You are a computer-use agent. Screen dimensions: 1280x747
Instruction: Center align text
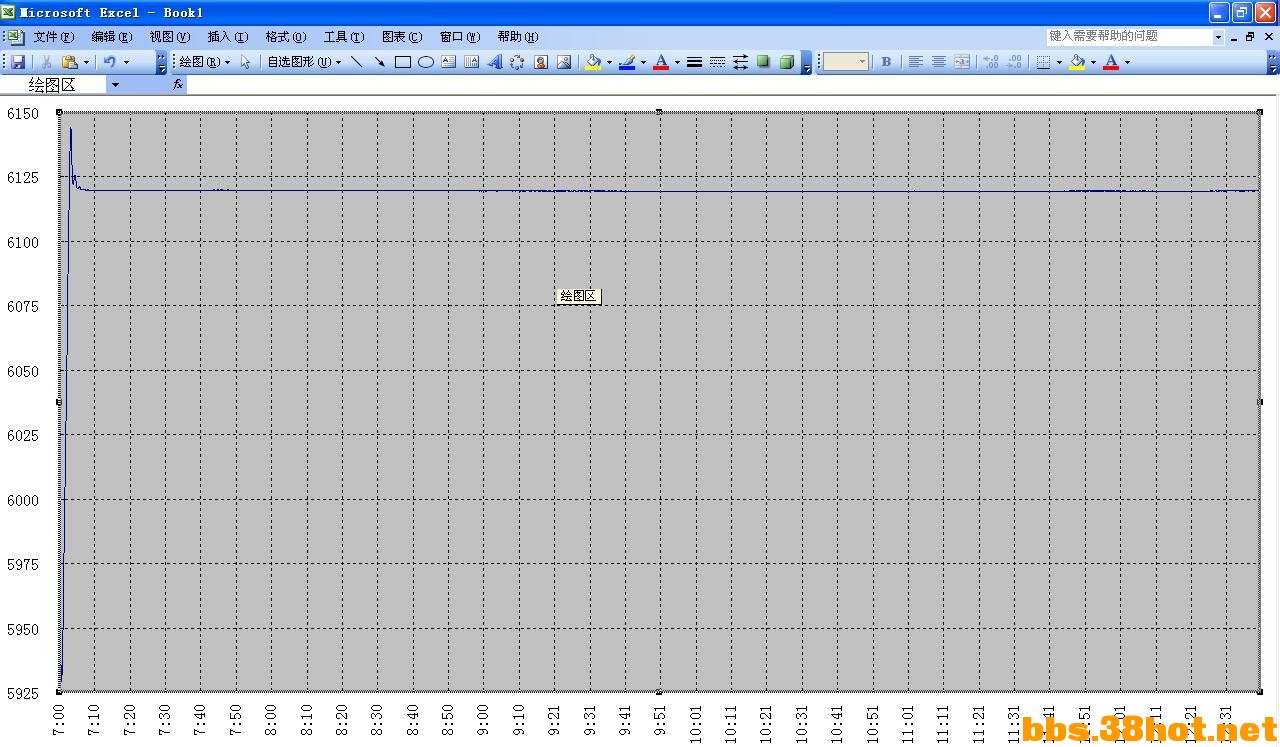(x=938, y=62)
